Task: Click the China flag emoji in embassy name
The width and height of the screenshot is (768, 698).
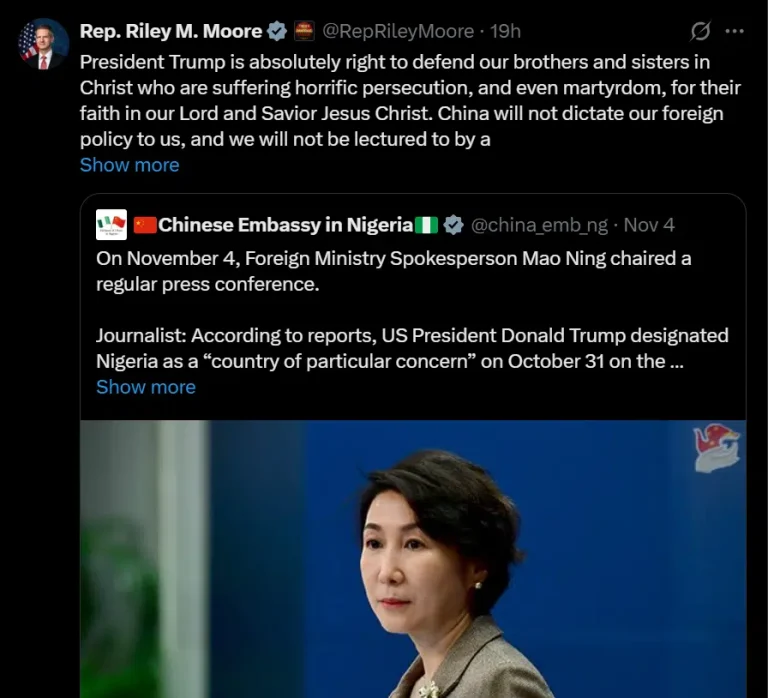Action: pos(145,225)
